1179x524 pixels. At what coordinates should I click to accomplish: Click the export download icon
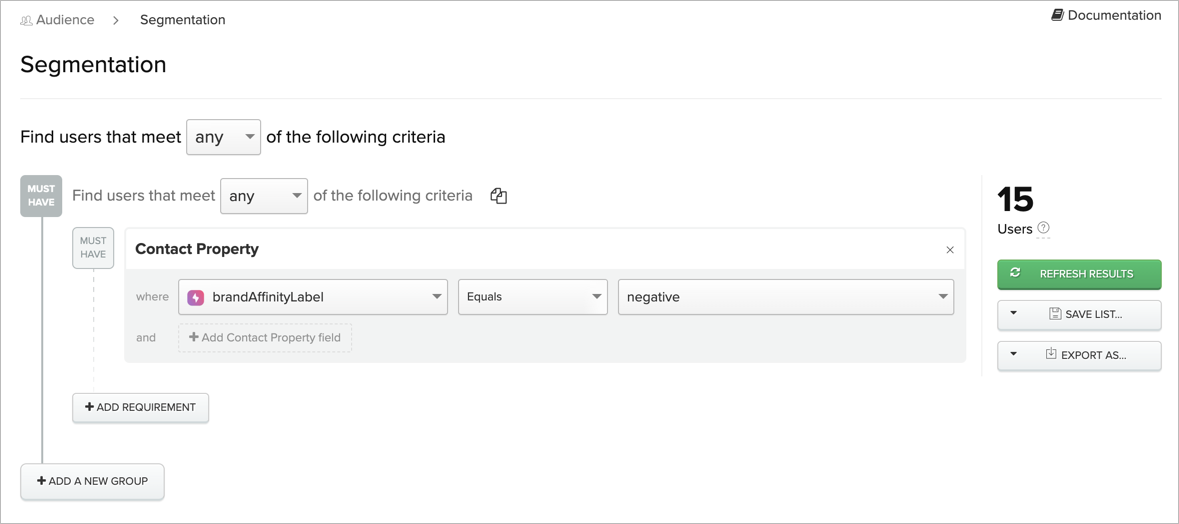[x=1051, y=353]
